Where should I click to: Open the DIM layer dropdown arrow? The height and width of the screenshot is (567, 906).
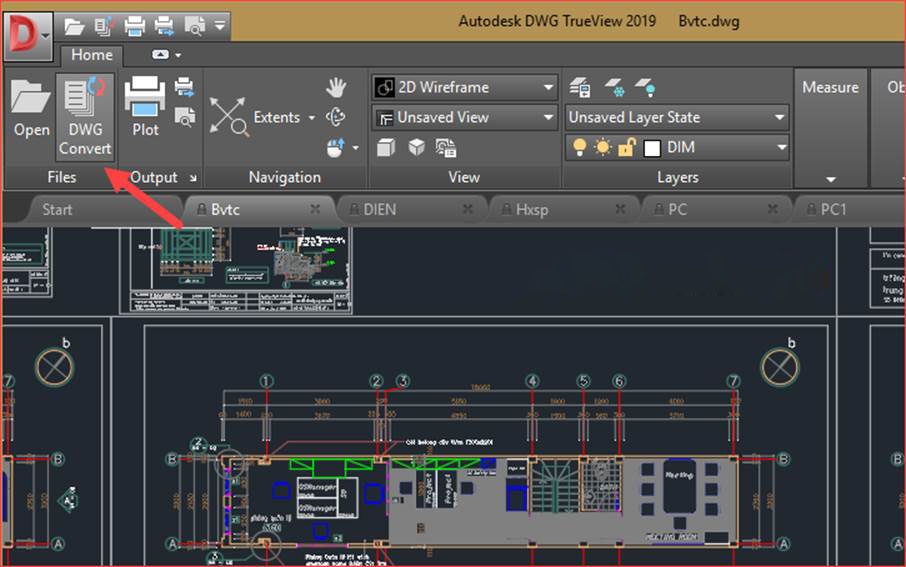pos(781,147)
